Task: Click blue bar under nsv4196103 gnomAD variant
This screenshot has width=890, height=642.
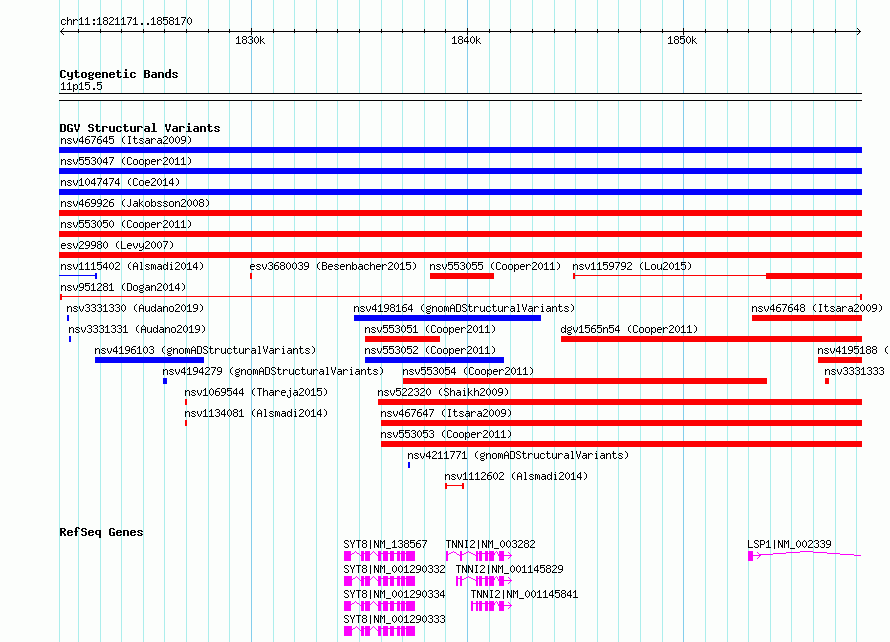Action: 149,360
